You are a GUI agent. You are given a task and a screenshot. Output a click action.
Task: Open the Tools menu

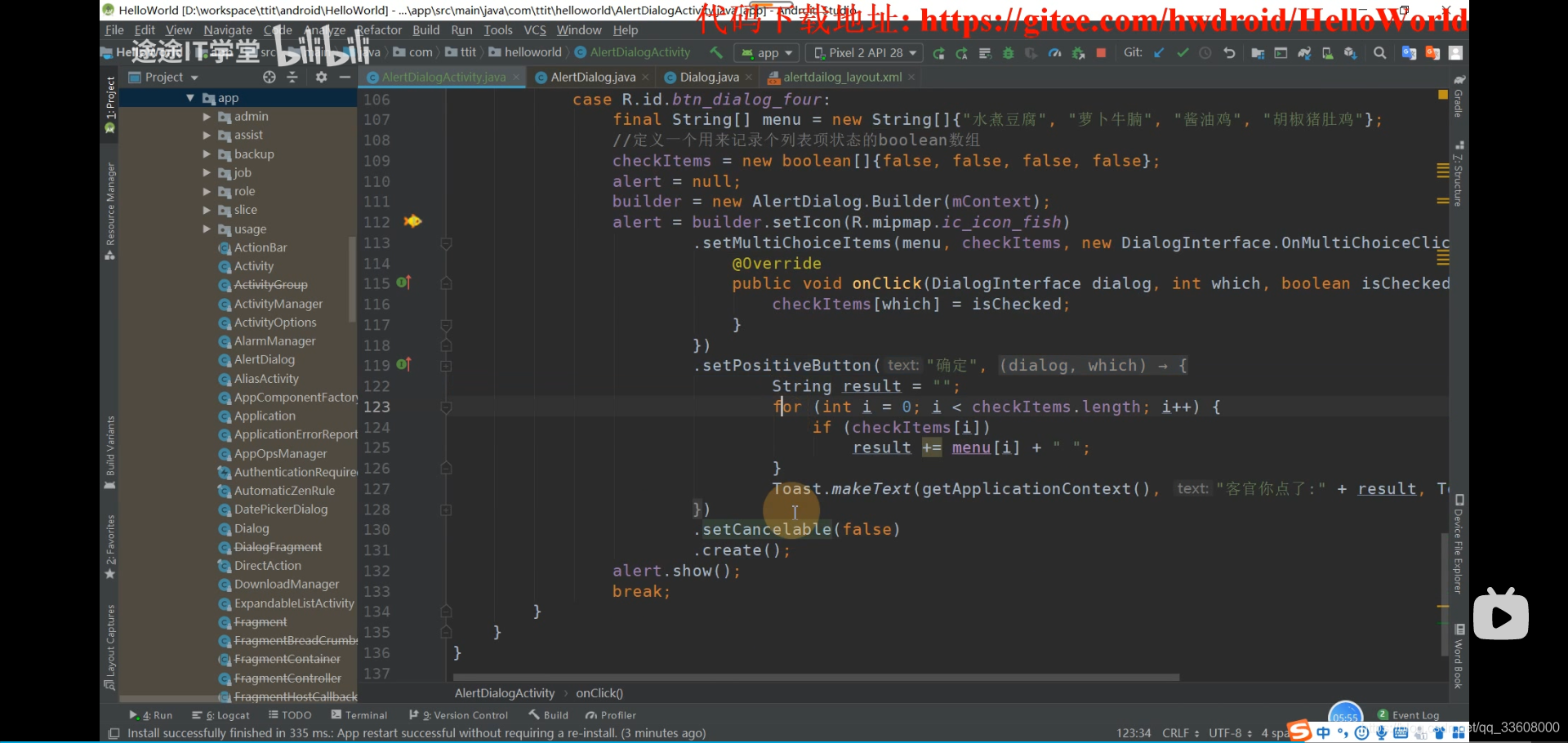498,30
